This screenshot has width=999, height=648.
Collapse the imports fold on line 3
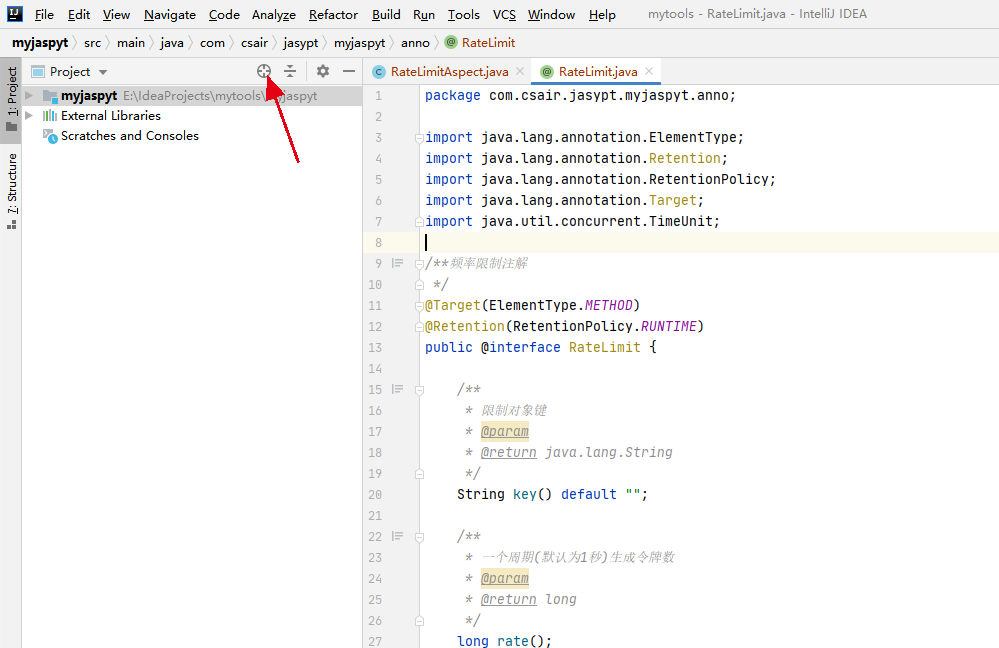(x=419, y=138)
